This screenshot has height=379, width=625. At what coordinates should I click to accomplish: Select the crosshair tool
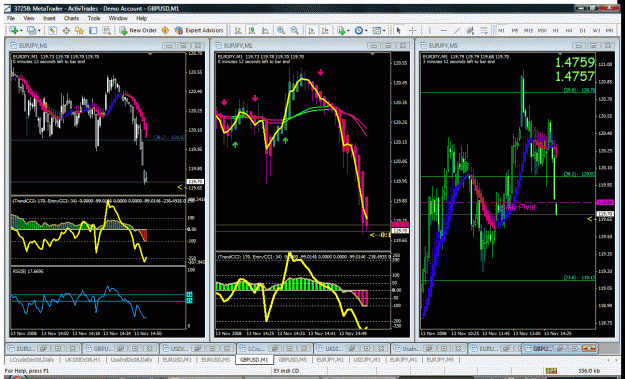pyautogui.click(x=413, y=30)
